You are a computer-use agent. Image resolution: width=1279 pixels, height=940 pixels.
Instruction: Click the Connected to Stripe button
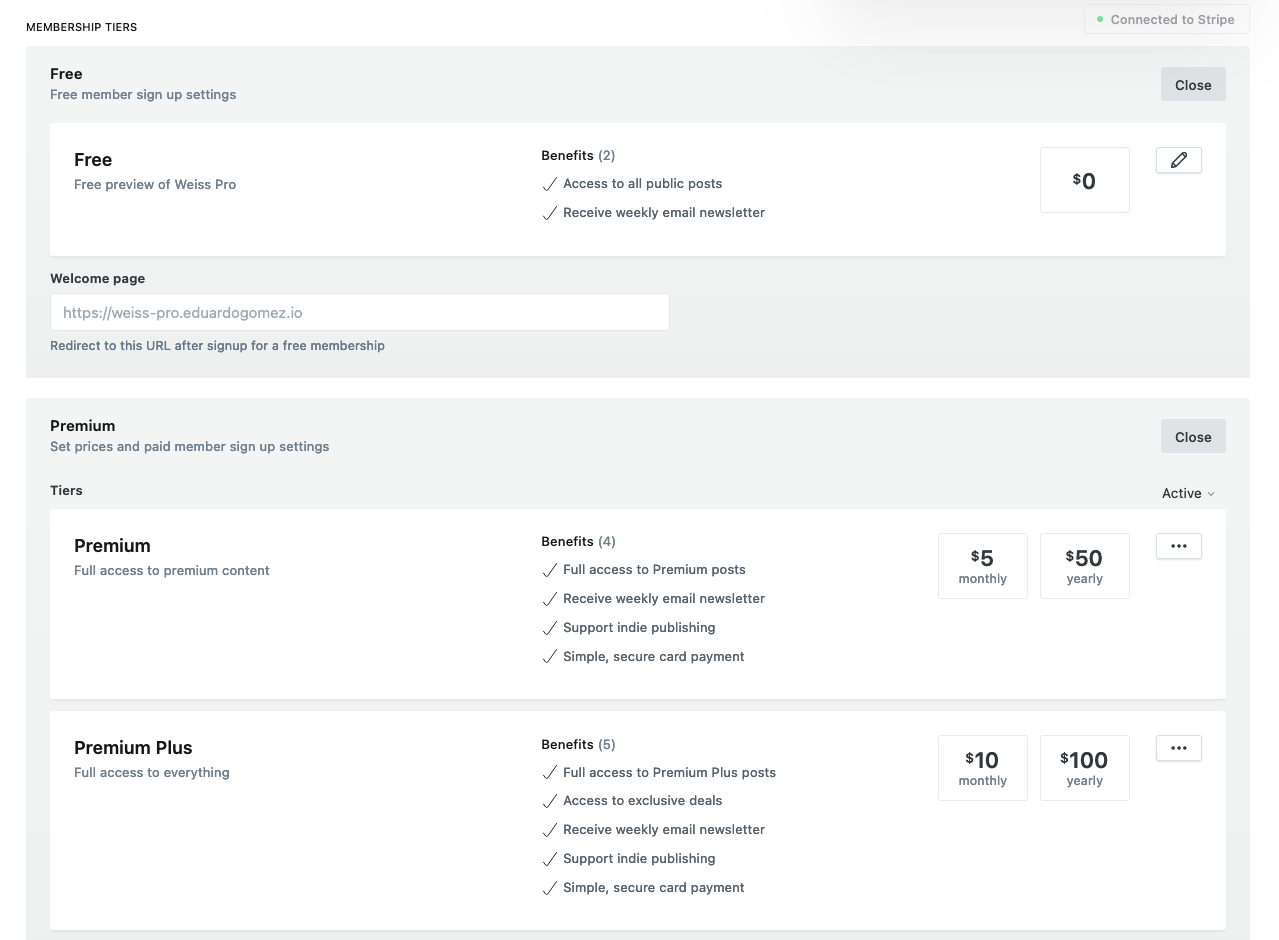[x=1166, y=19]
